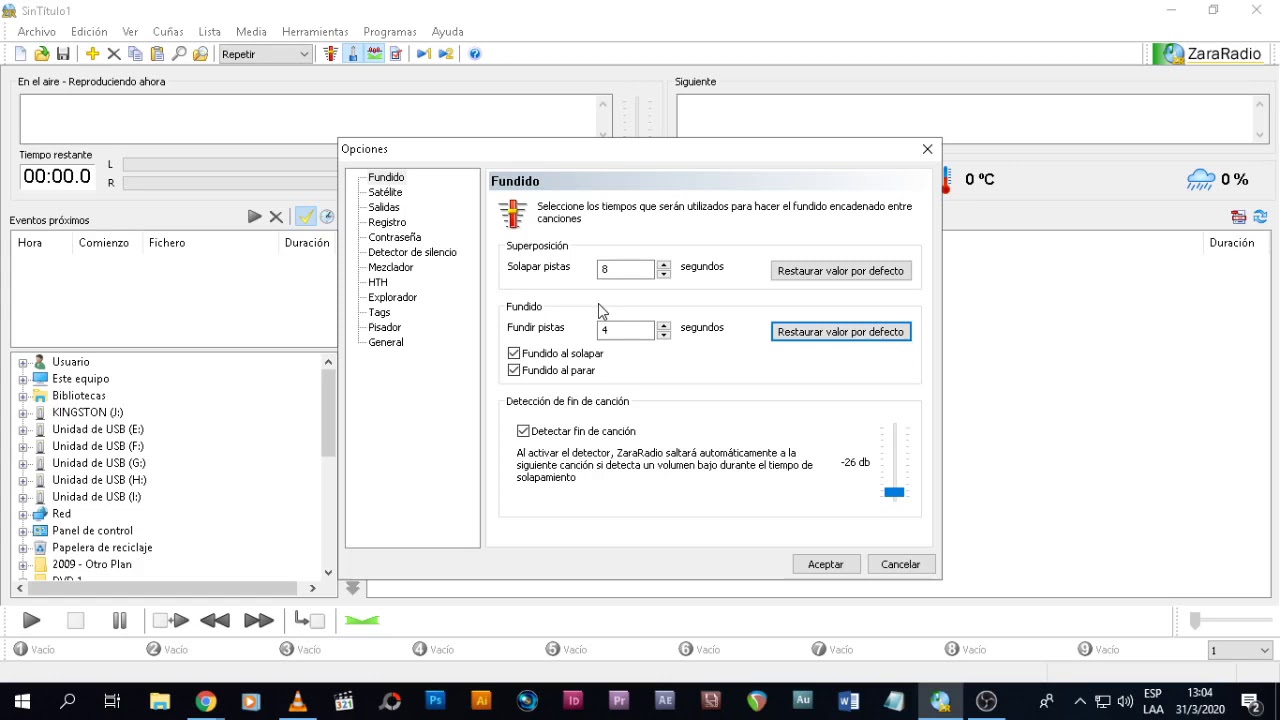Image resolution: width=1280 pixels, height=720 pixels.
Task: Open Photoshop from the taskbar
Action: pyautogui.click(x=435, y=702)
